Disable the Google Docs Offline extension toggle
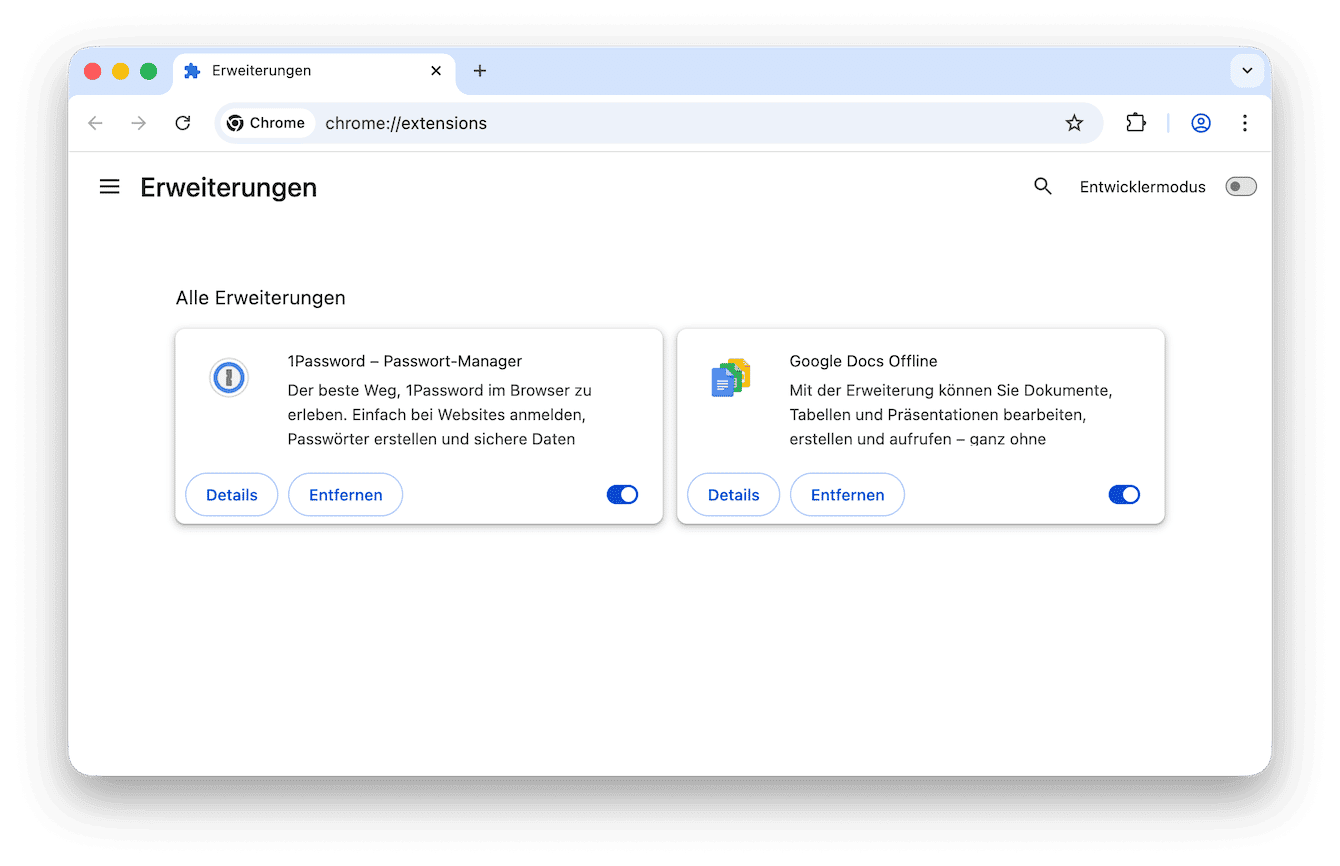 tap(1124, 494)
